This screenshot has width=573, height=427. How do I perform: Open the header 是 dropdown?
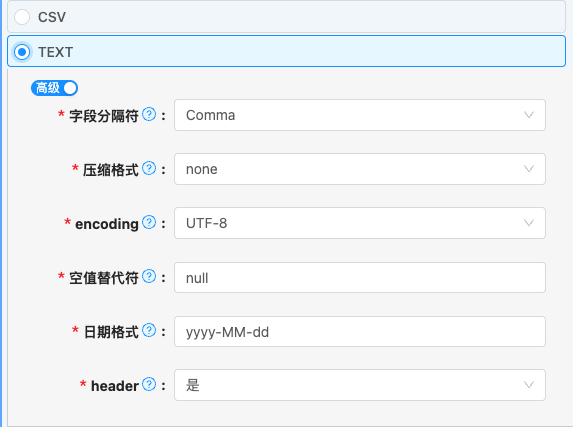tap(360, 385)
